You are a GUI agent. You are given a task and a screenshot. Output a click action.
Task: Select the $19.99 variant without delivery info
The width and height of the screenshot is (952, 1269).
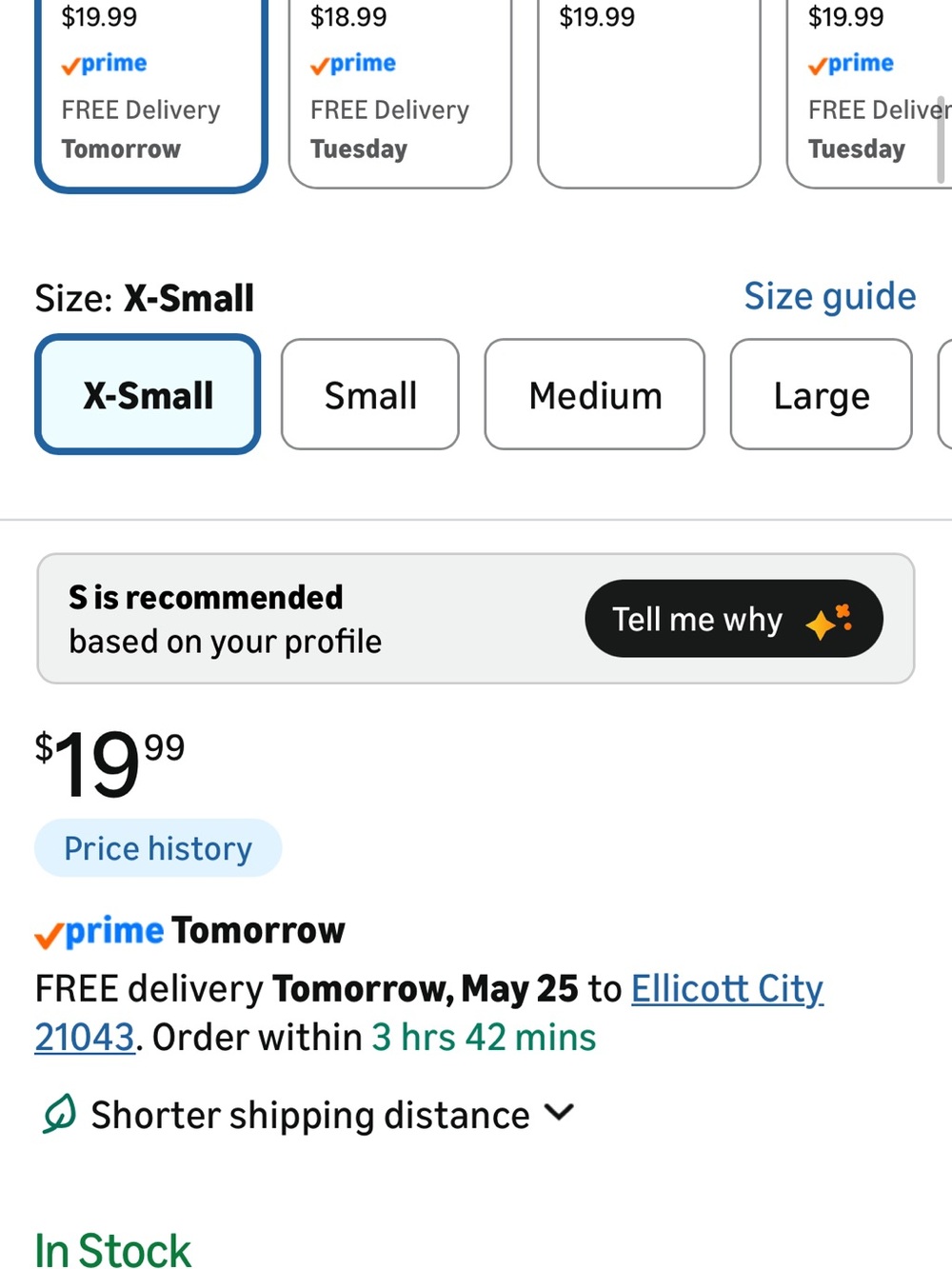point(649,94)
